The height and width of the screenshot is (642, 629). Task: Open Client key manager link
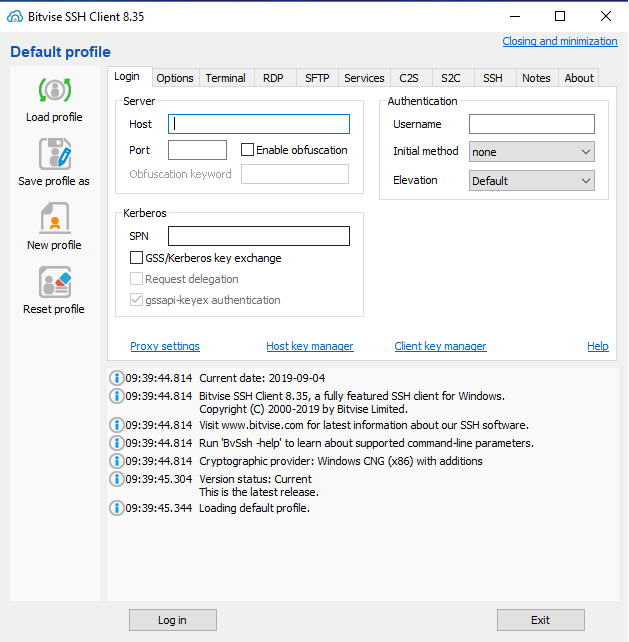coord(440,346)
